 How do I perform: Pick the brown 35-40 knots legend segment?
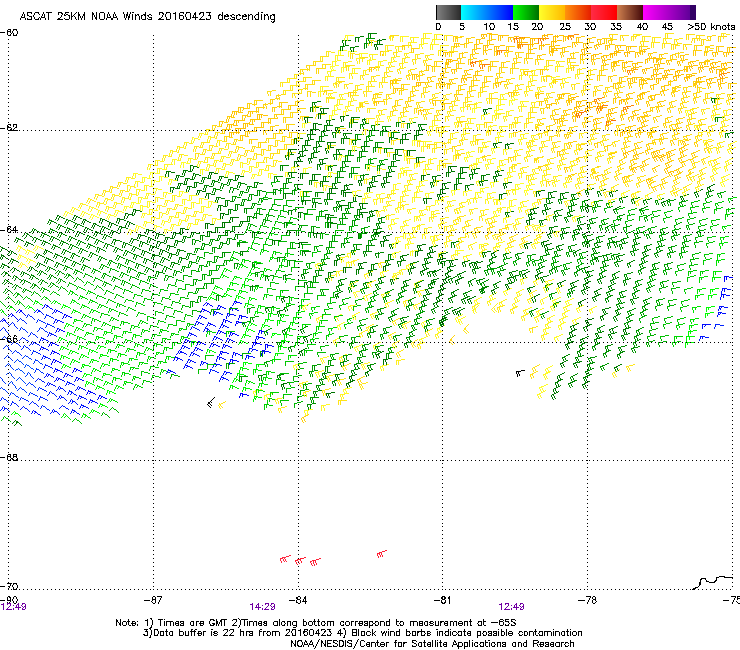(630, 12)
